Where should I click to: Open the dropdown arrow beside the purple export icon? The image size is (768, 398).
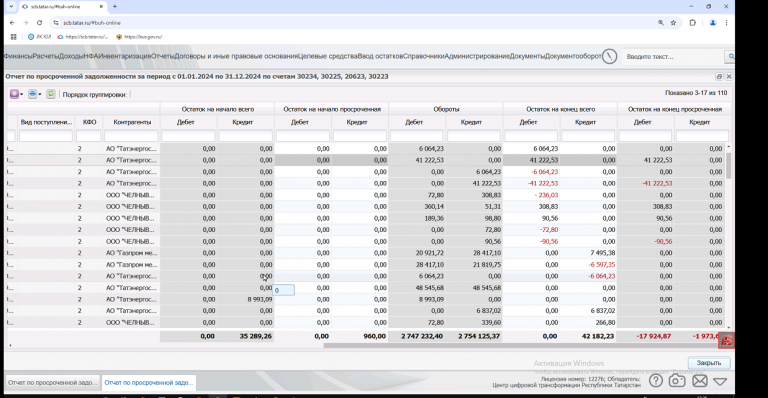[22, 94]
